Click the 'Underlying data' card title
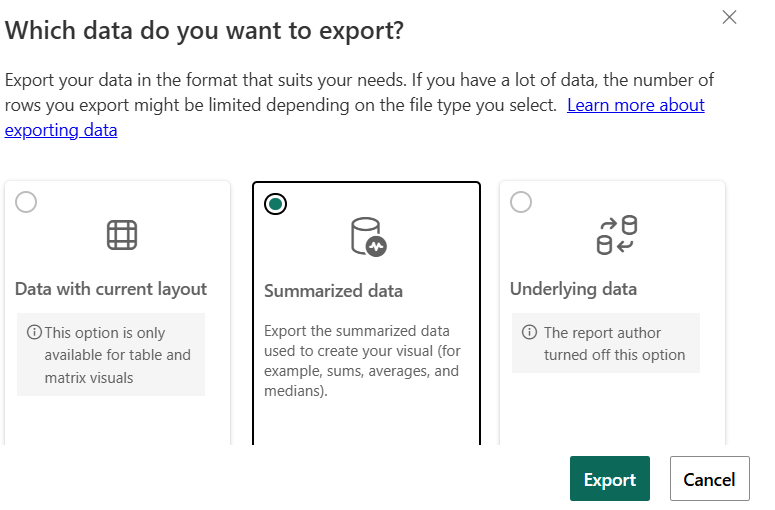 point(573,289)
